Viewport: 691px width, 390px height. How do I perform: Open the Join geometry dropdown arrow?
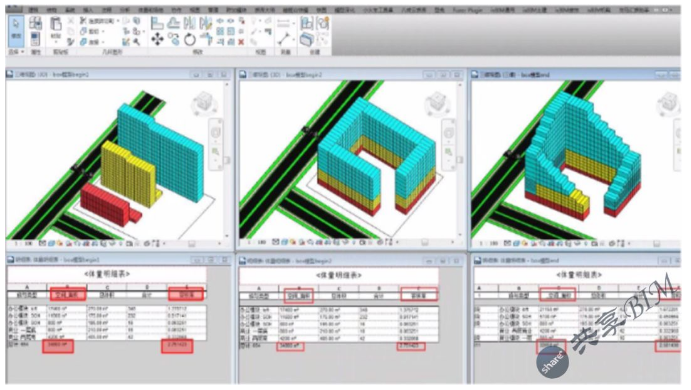click(x=103, y=42)
